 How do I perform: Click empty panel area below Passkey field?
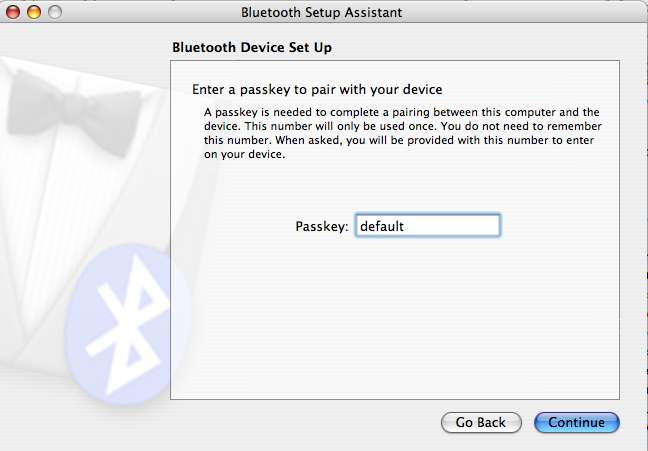pos(395,318)
